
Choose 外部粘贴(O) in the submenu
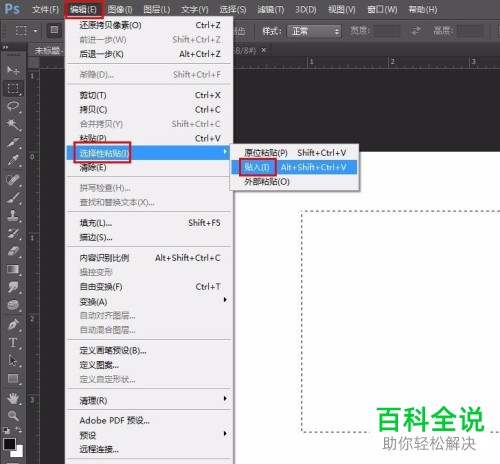pos(294,182)
